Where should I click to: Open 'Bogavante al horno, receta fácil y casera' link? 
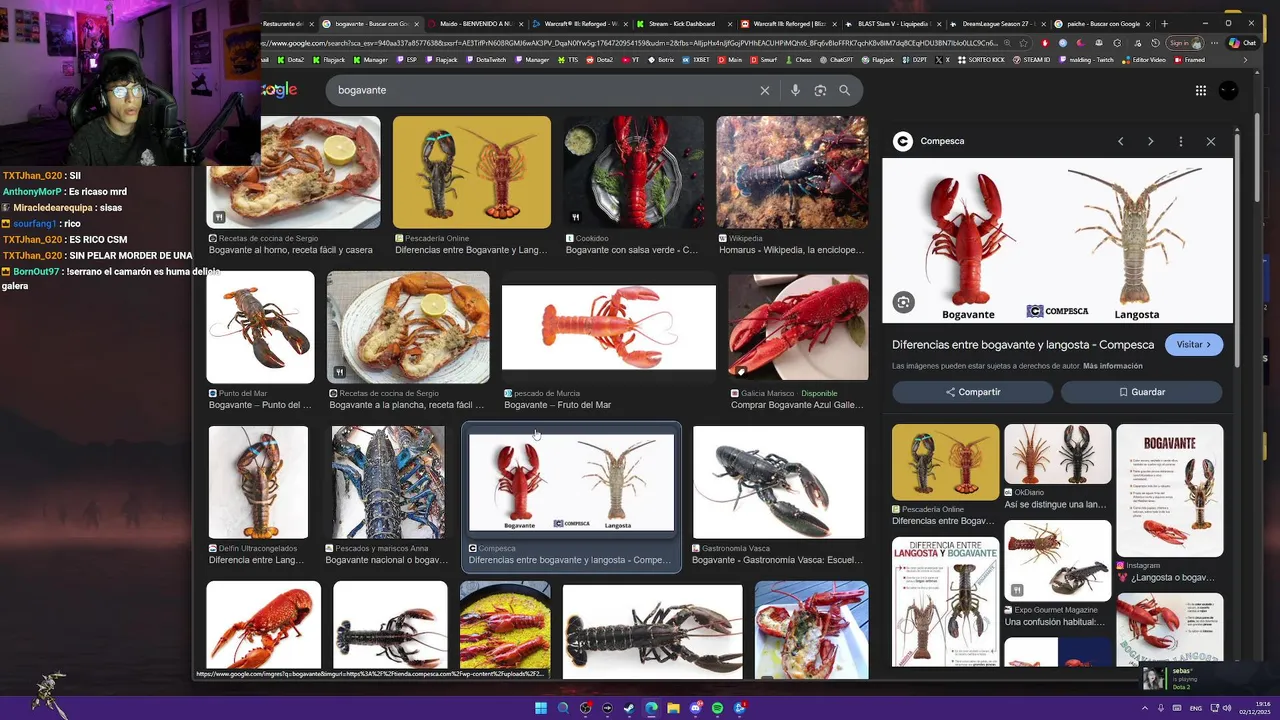coord(291,250)
